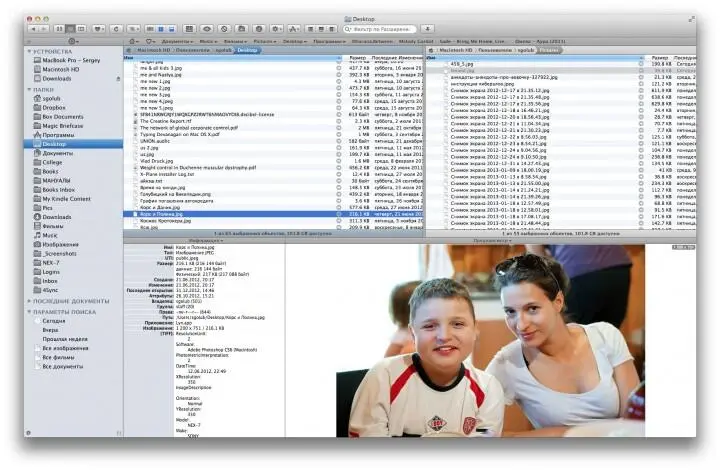Click the preview photo of two people
This screenshot has height=470, width=720.
click(x=490, y=341)
